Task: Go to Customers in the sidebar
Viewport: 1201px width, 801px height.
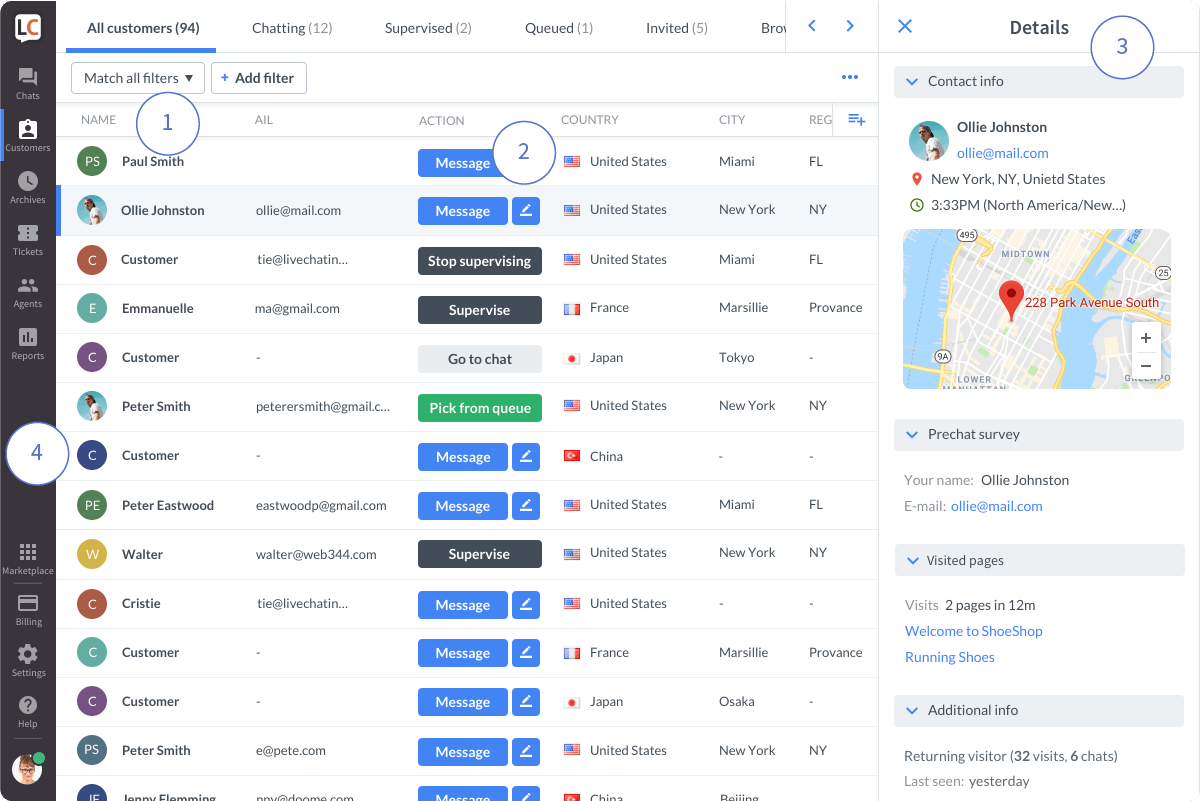Action: (27, 135)
